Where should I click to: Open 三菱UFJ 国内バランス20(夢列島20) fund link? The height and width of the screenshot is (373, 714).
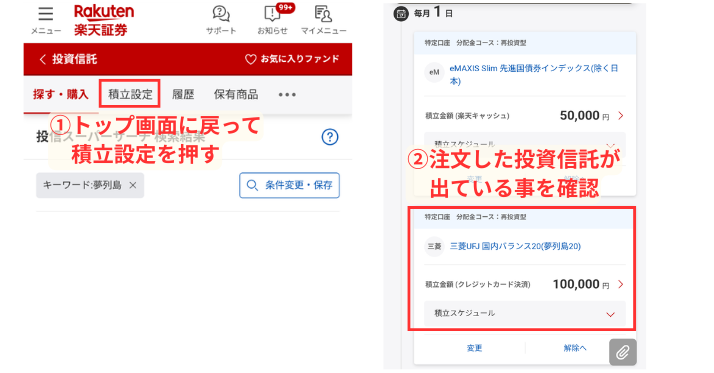pyautogui.click(x=515, y=246)
